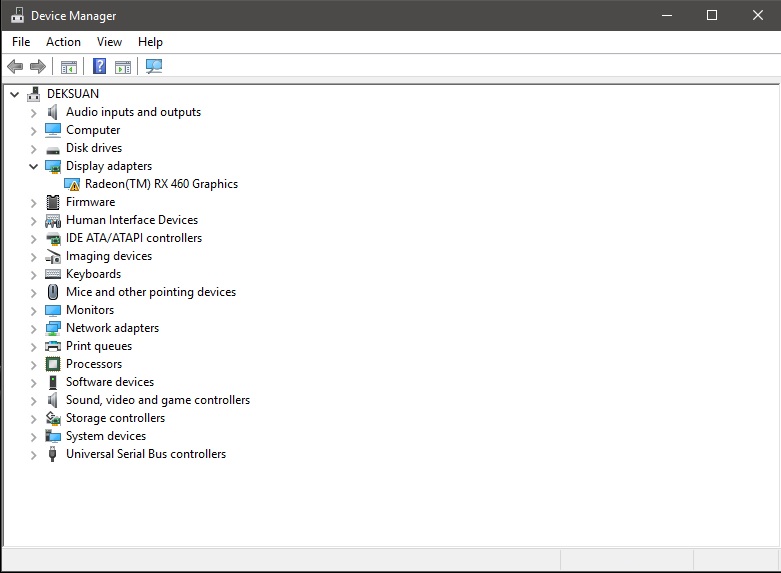This screenshot has height=573, width=781.
Task: Click the Audio inputs and outputs speaker icon
Action: click(53, 112)
